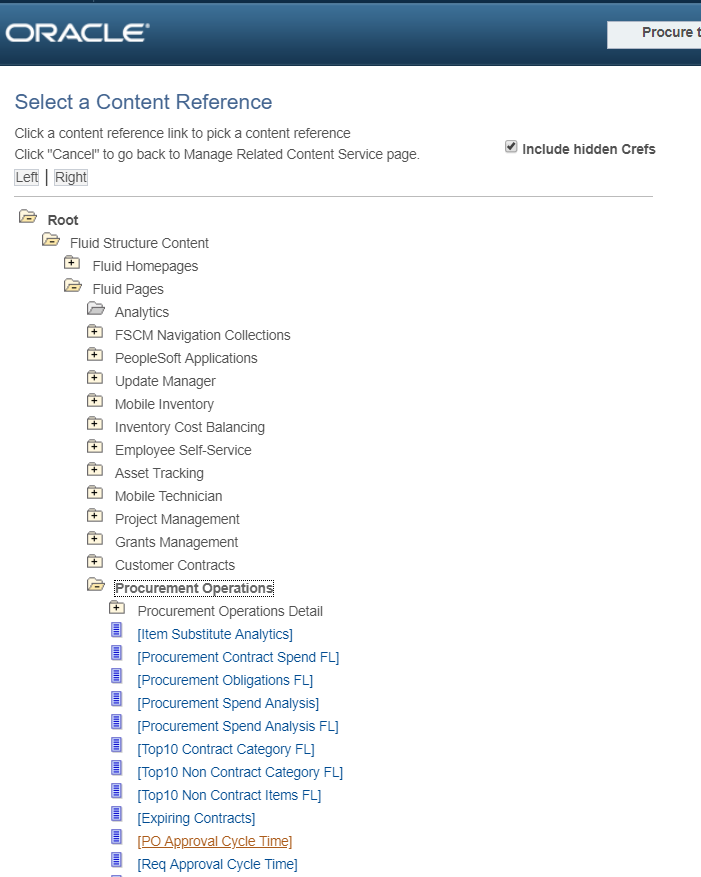This screenshot has height=877, width=701.
Task: Click the Req Approval Cycle Time document icon
Action: coord(116,860)
